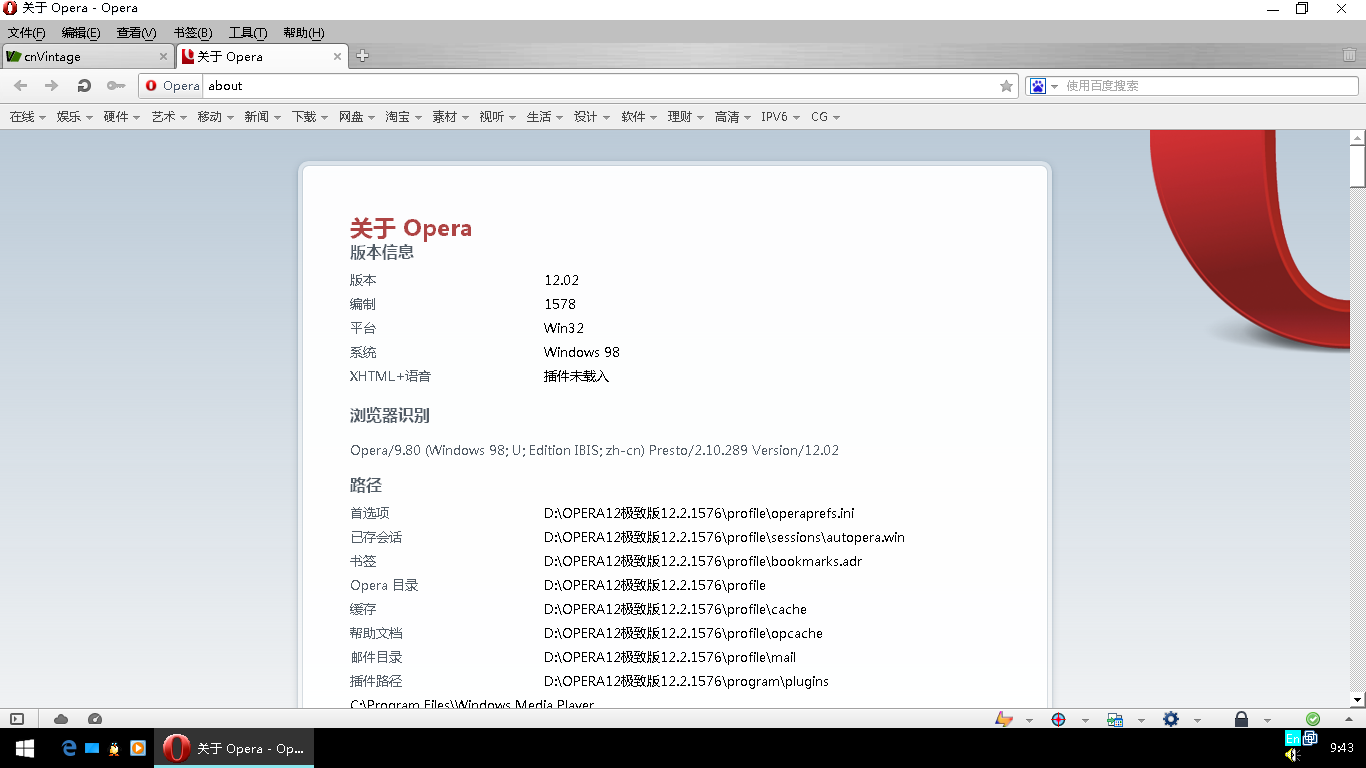
Task: Bookmark the page with the star icon
Action: tap(1006, 86)
